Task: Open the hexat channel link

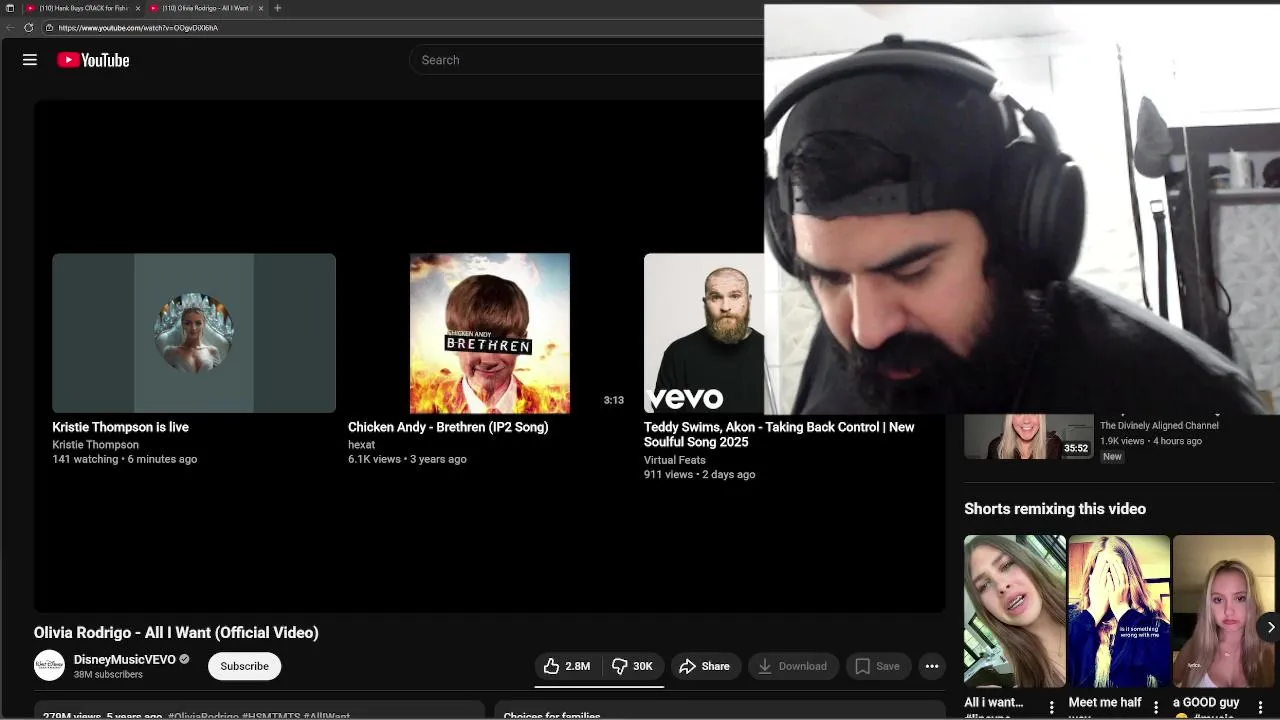Action: (x=361, y=444)
